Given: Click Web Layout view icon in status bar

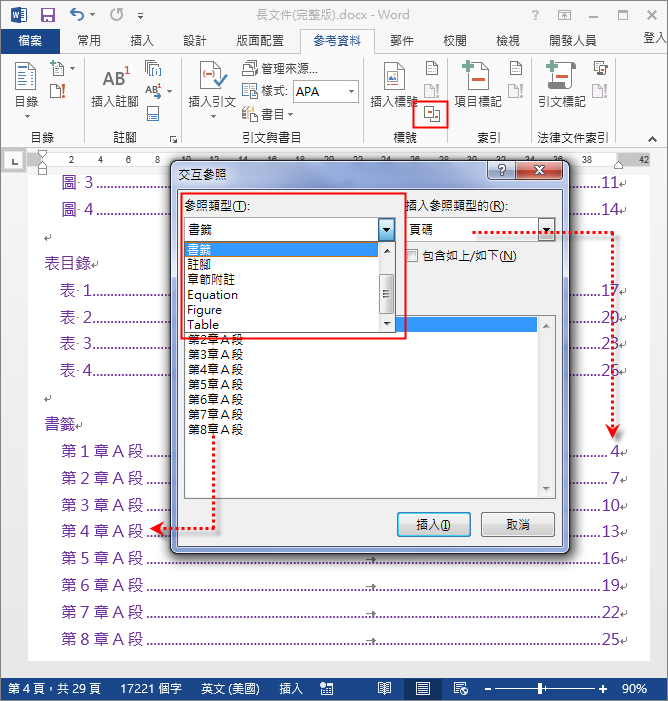Looking at the screenshot, I should pos(461,688).
